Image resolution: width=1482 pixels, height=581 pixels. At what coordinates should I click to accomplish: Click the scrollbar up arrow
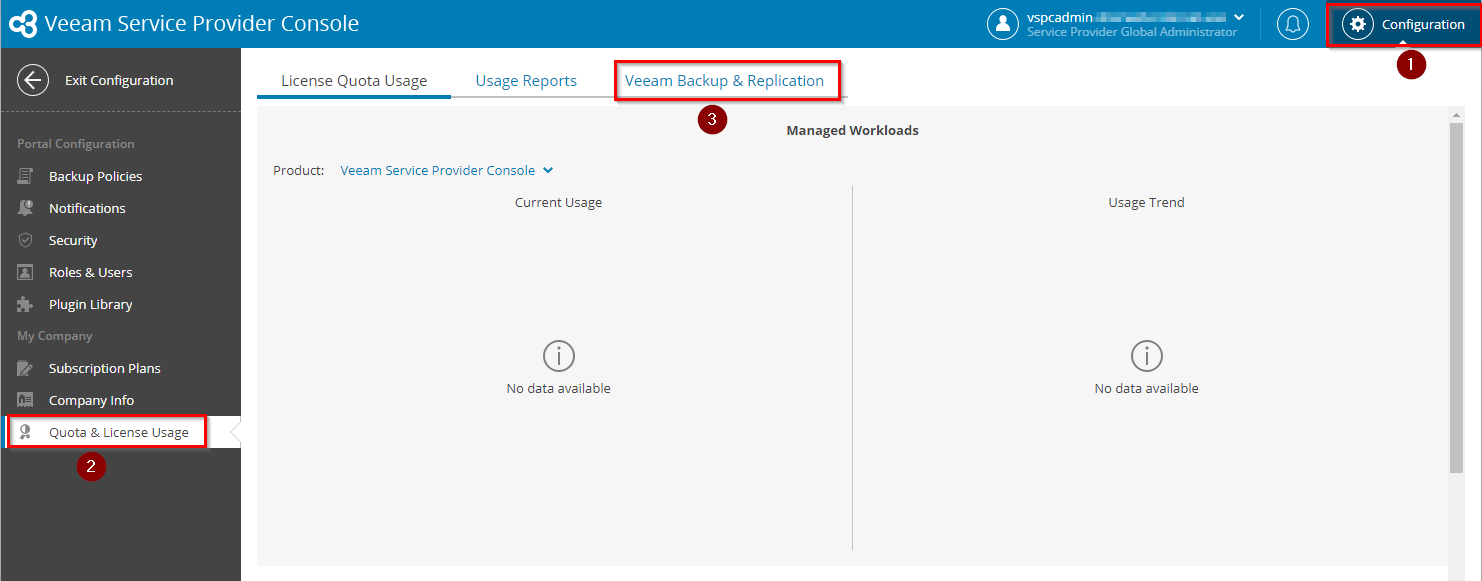click(1456, 115)
